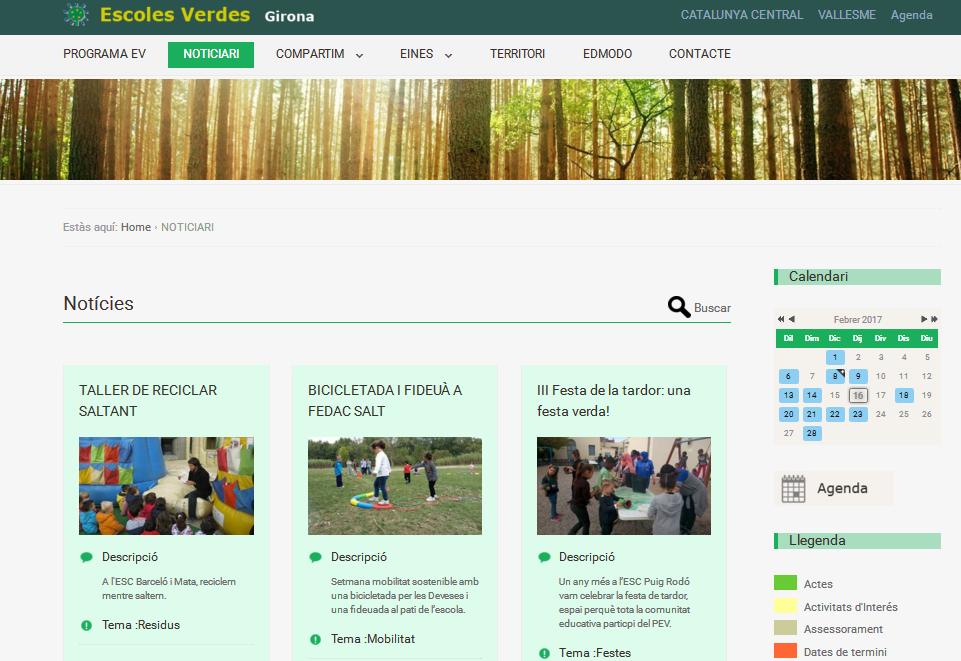Click the Escoles Verdes logo icon

pos(75,15)
